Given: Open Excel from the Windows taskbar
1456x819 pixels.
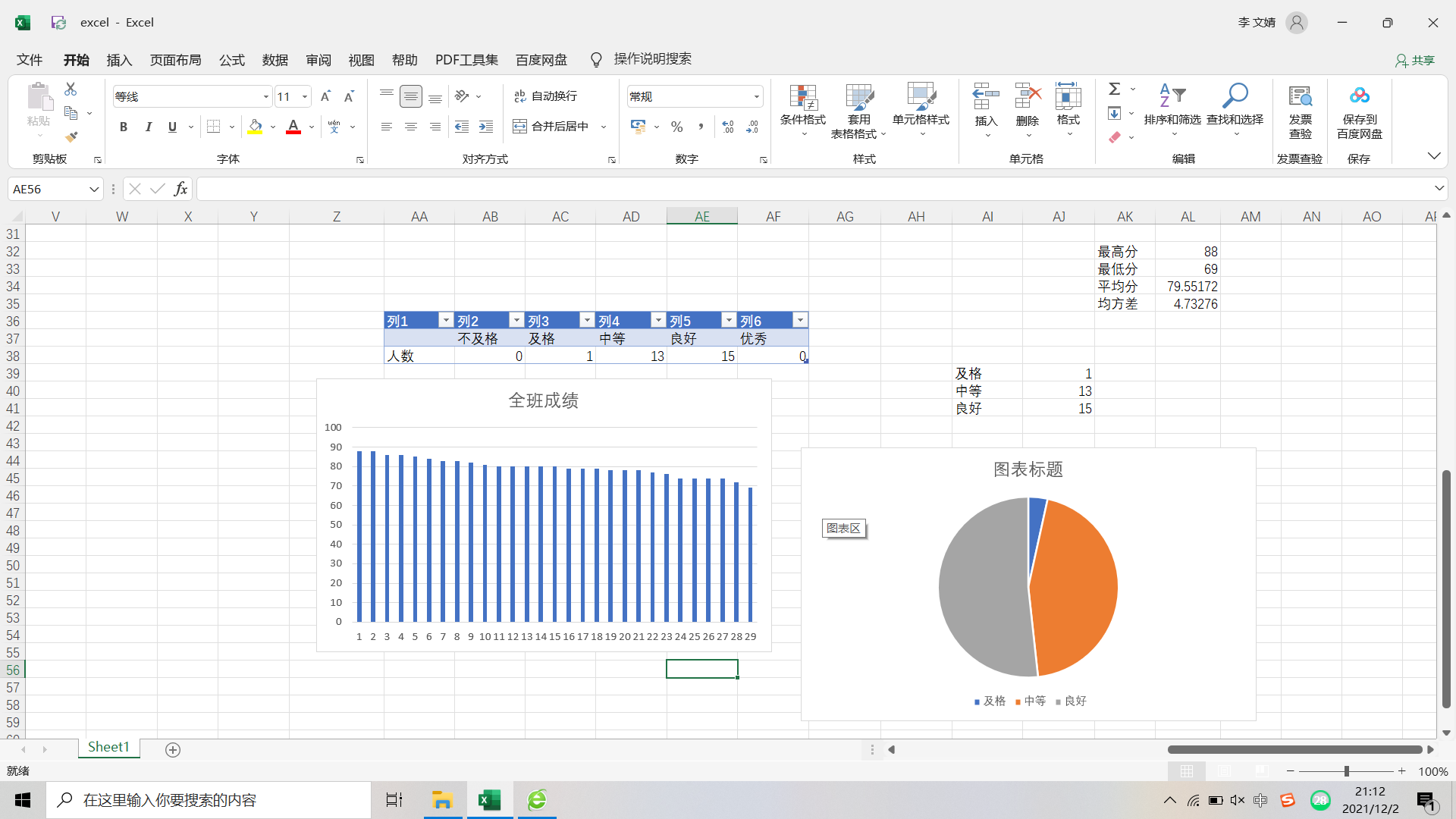Looking at the screenshot, I should click(489, 800).
